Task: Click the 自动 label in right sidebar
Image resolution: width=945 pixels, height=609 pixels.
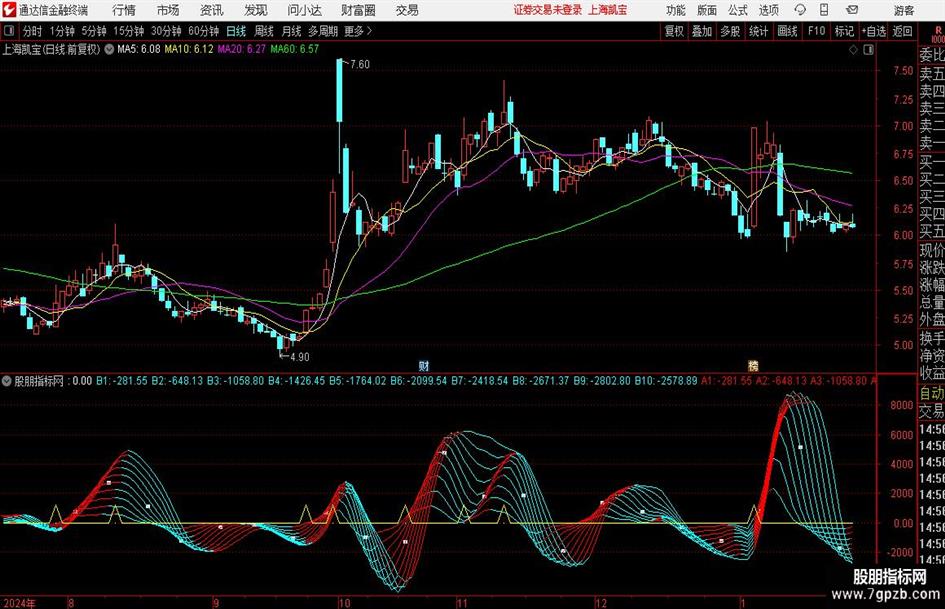Action: click(x=932, y=394)
